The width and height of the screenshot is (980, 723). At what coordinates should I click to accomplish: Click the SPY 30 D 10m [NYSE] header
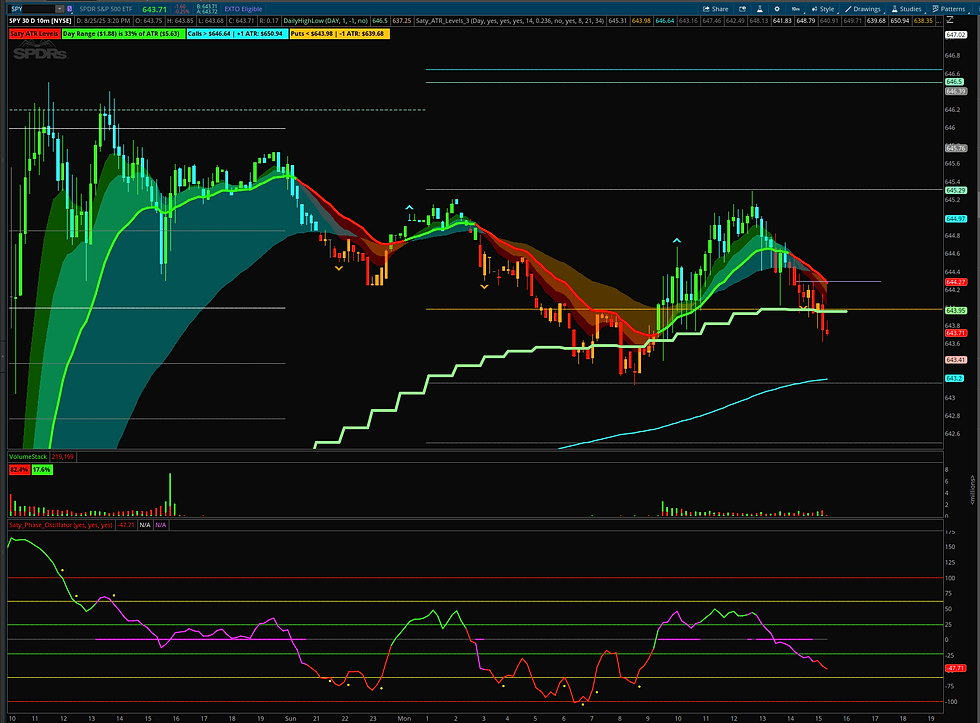pyautogui.click(x=41, y=21)
